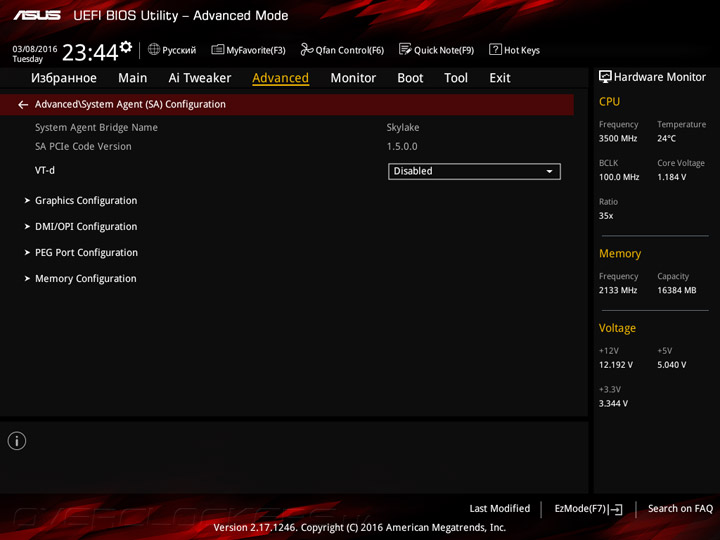720x540 pixels.
Task: Open MyFavorite(F3) label
Action: [256, 50]
